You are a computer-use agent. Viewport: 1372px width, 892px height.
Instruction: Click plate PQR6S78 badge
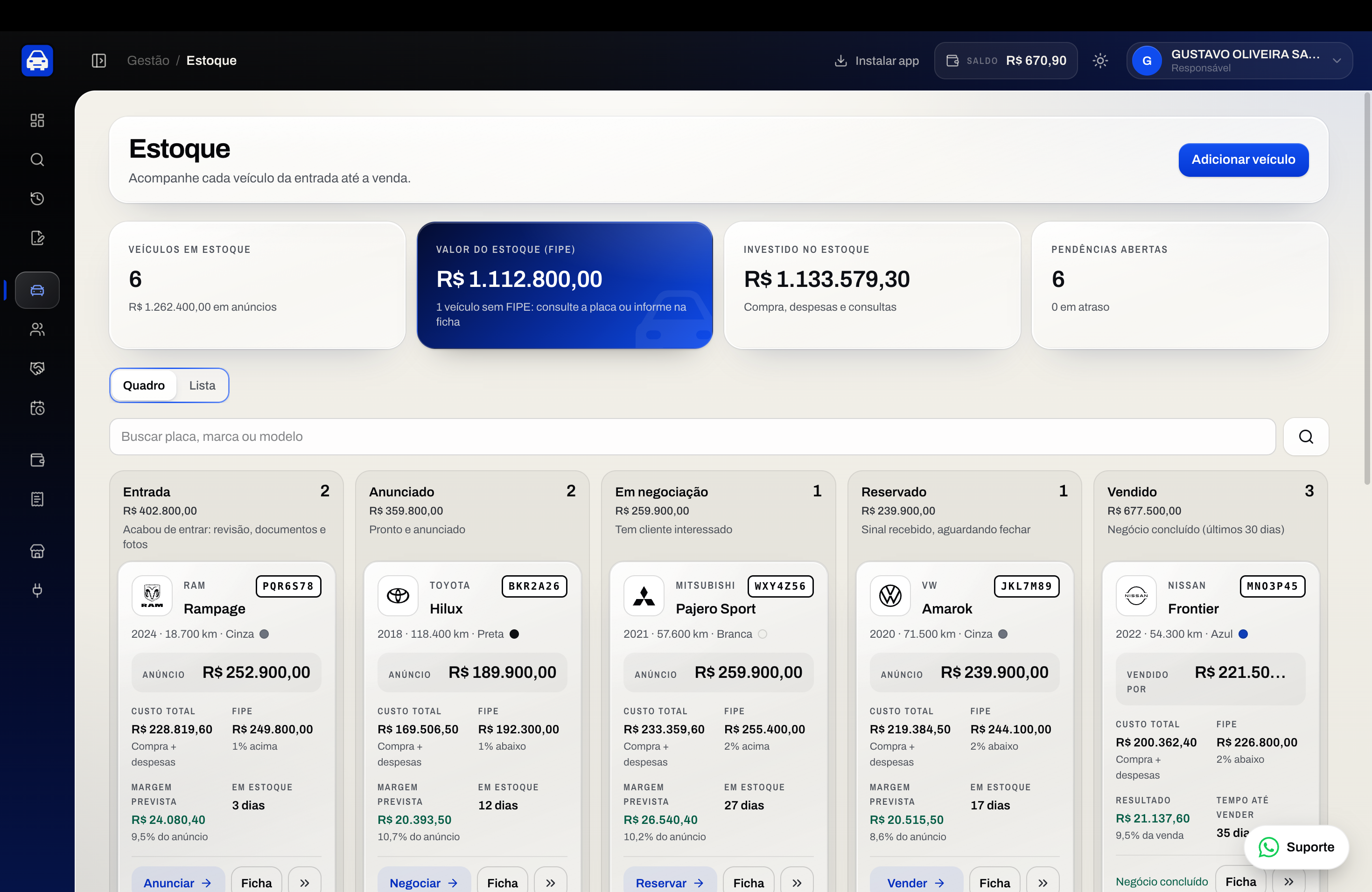288,586
